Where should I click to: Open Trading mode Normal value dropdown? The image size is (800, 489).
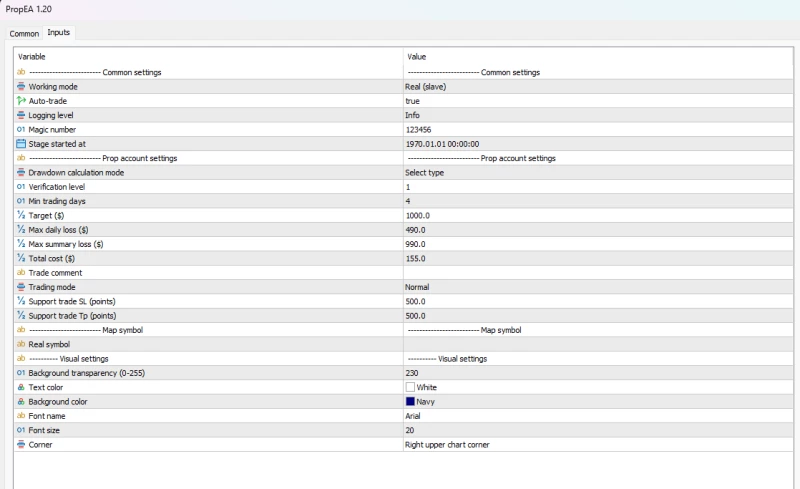417,287
